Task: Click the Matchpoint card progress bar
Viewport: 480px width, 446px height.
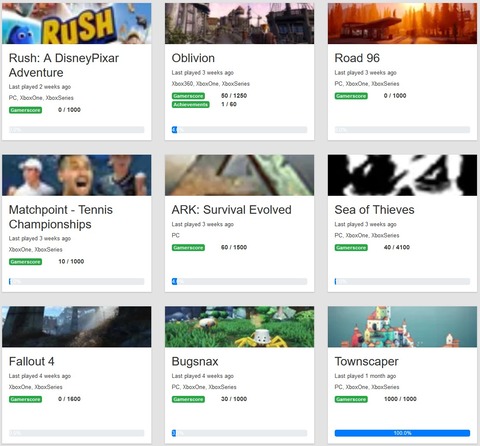Action: click(x=77, y=282)
